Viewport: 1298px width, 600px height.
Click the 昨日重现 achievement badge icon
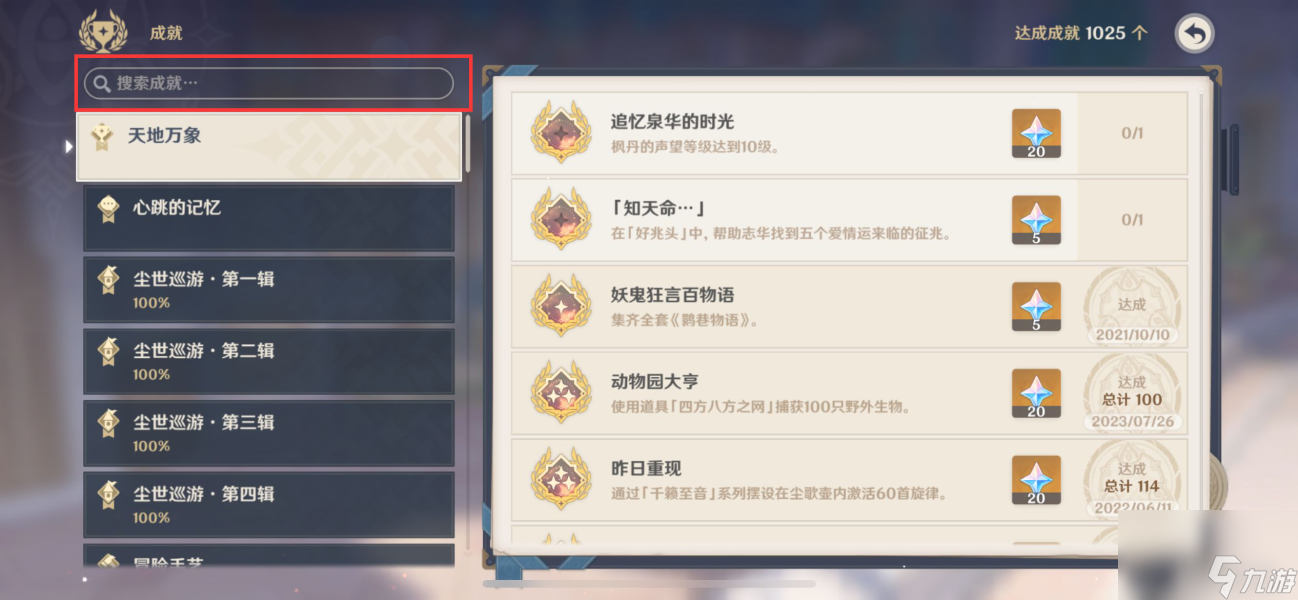(560, 478)
